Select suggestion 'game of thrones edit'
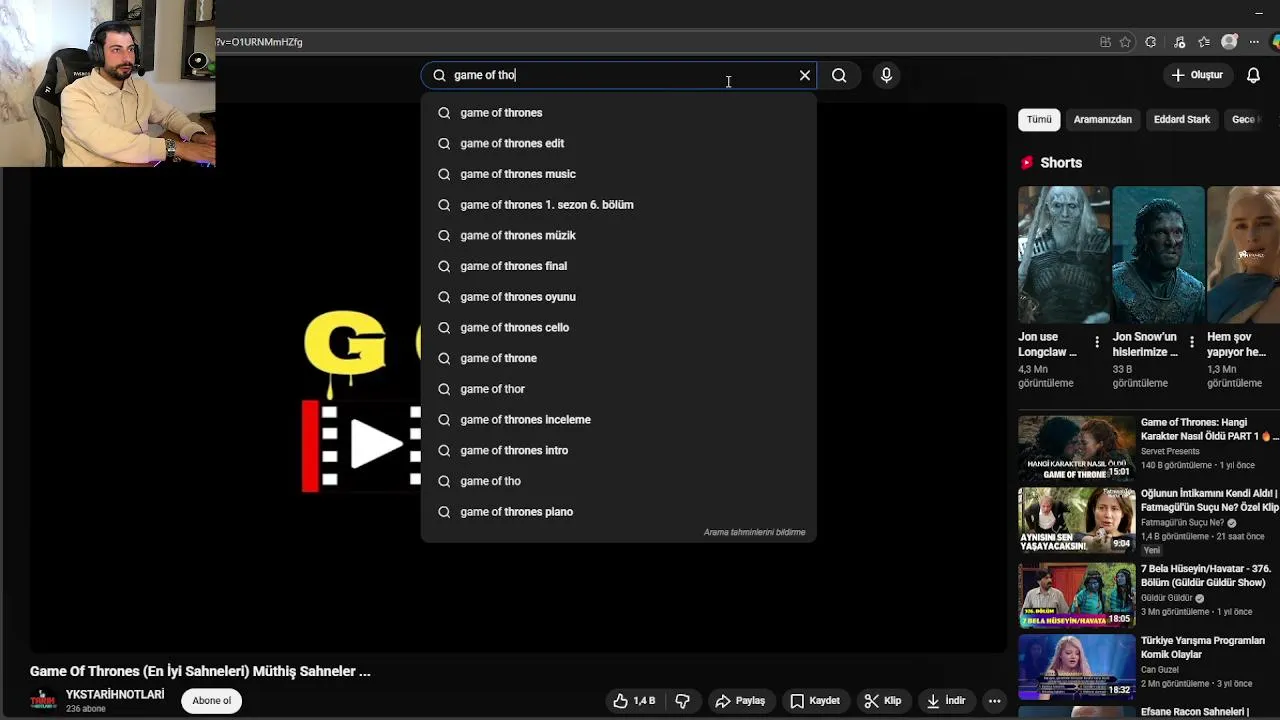 (x=619, y=143)
